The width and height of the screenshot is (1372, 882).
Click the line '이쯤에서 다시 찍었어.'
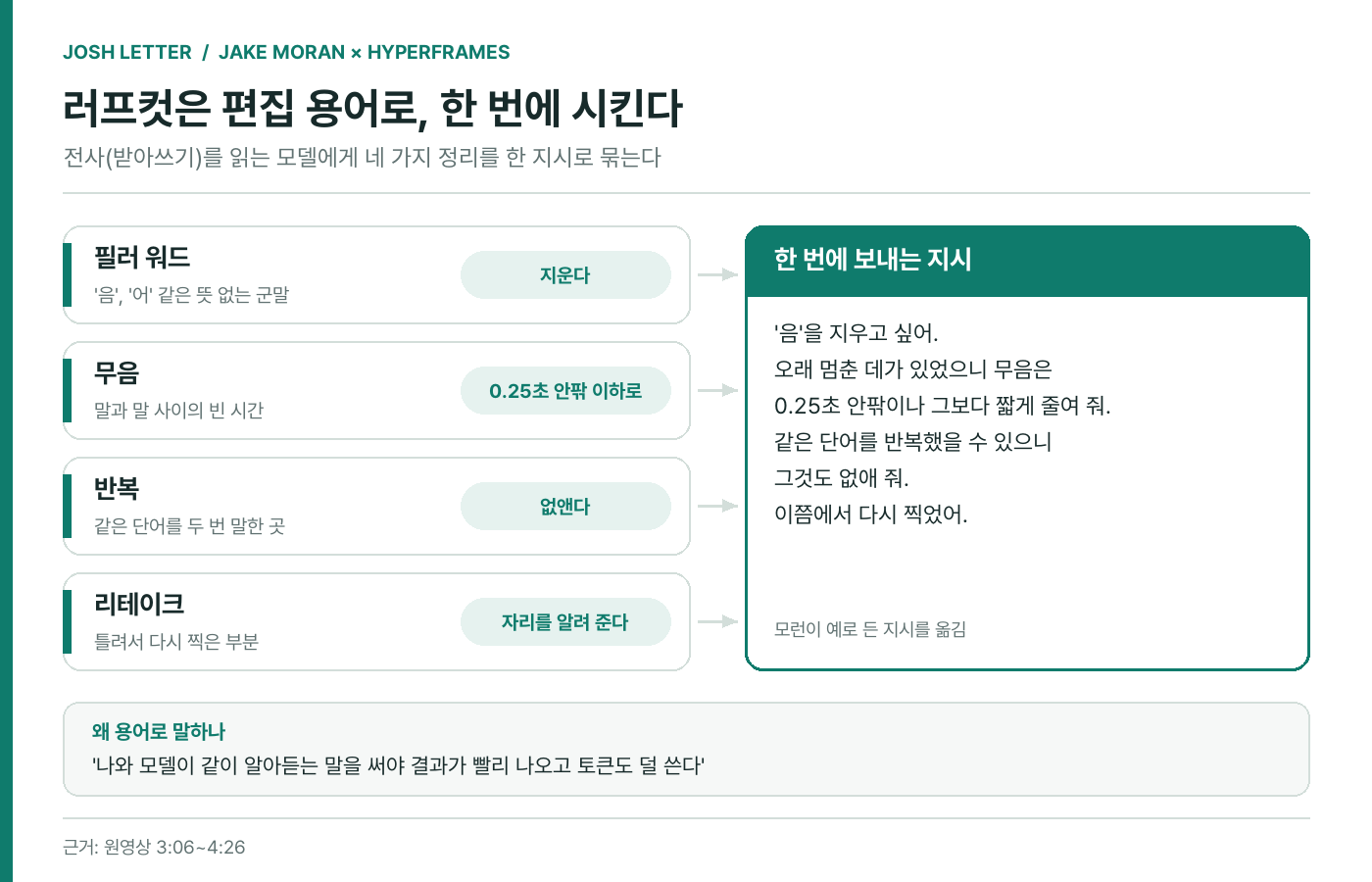[x=870, y=514]
